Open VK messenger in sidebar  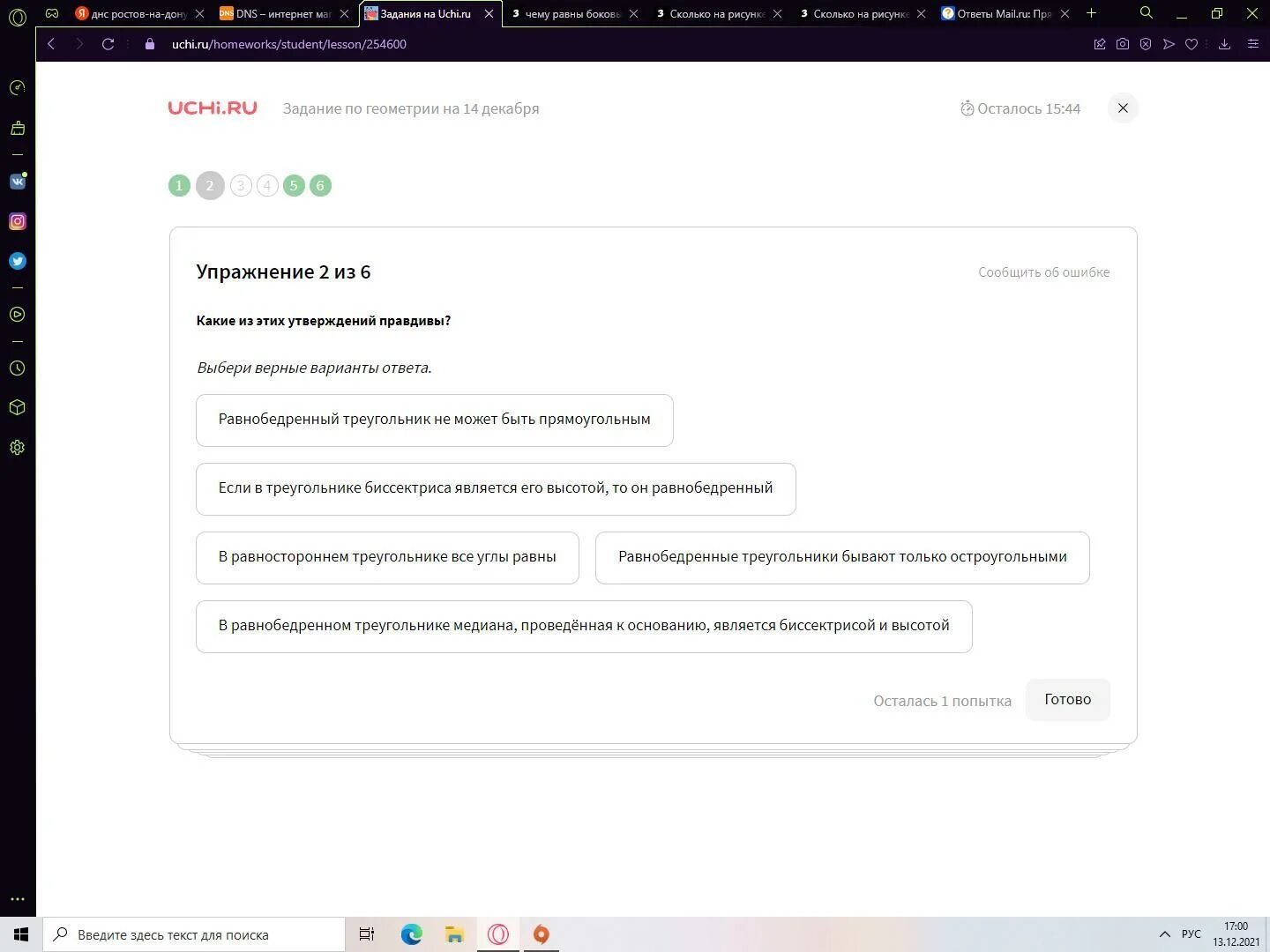(x=17, y=182)
